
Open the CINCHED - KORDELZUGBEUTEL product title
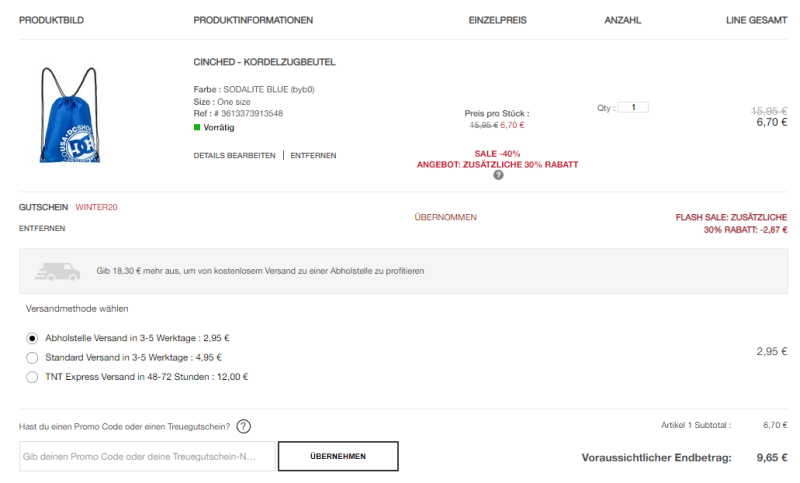(264, 62)
